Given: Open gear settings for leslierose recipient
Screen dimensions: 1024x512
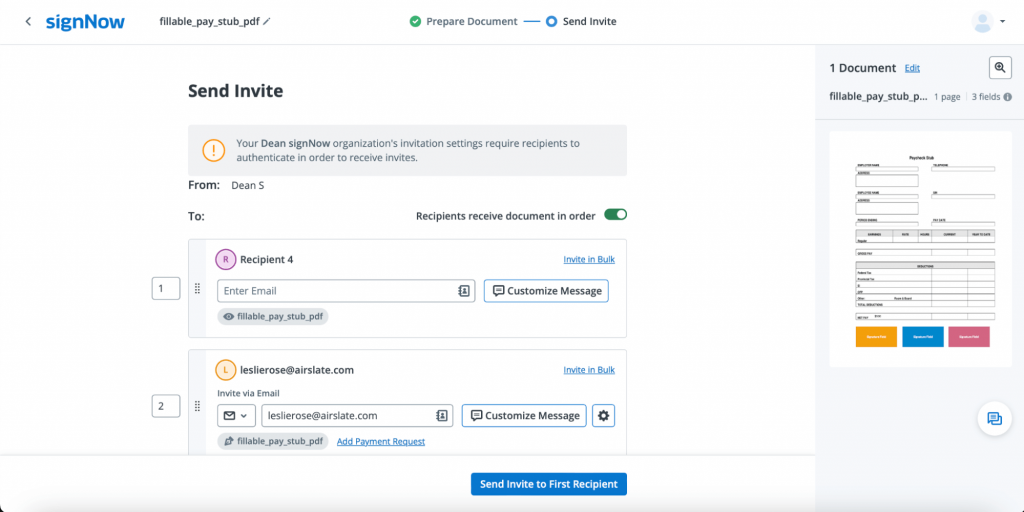Looking at the screenshot, I should tap(603, 415).
